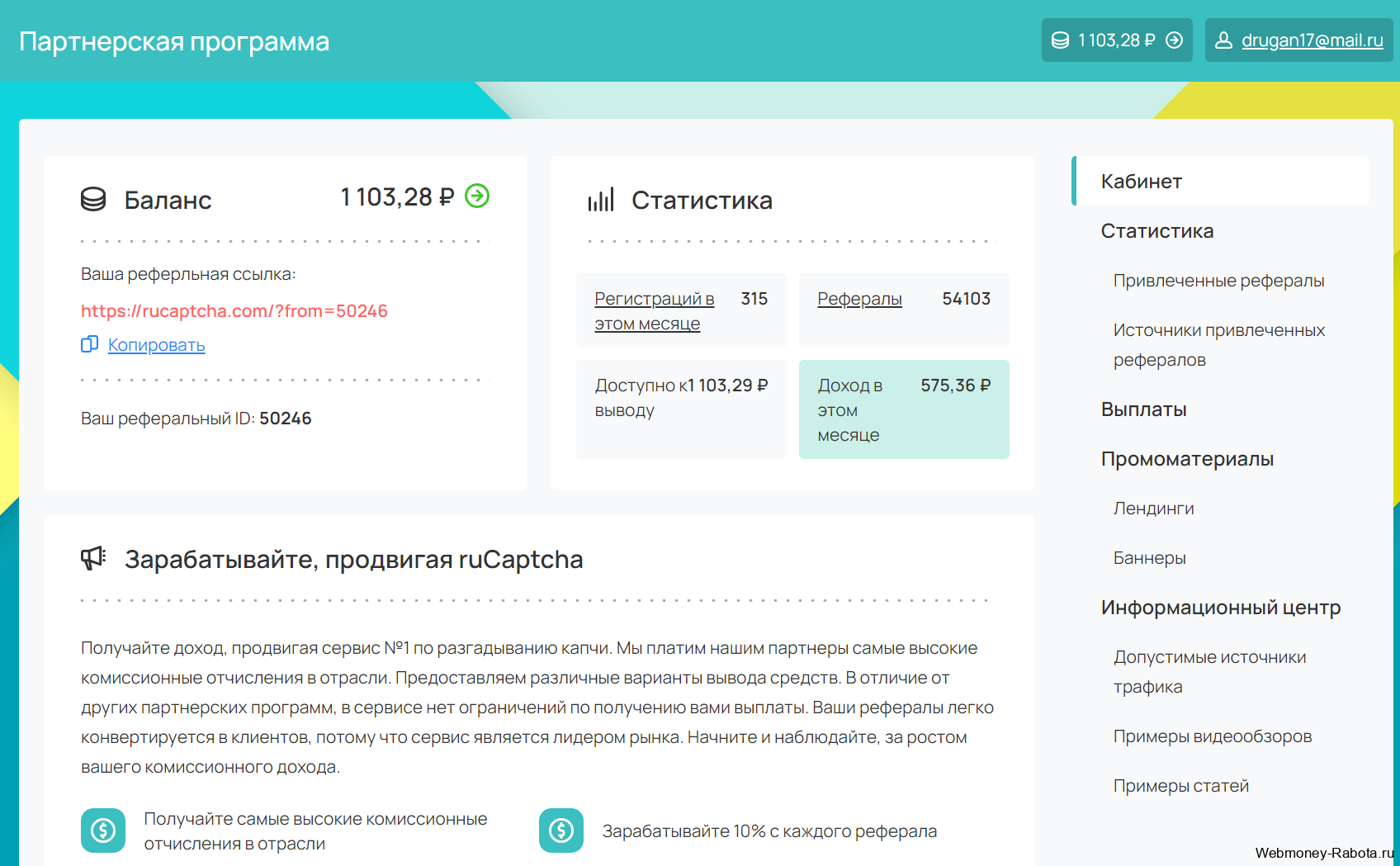Click the 54103 referrals count
Screen dimensions: 1400x866
pyautogui.click(x=966, y=299)
